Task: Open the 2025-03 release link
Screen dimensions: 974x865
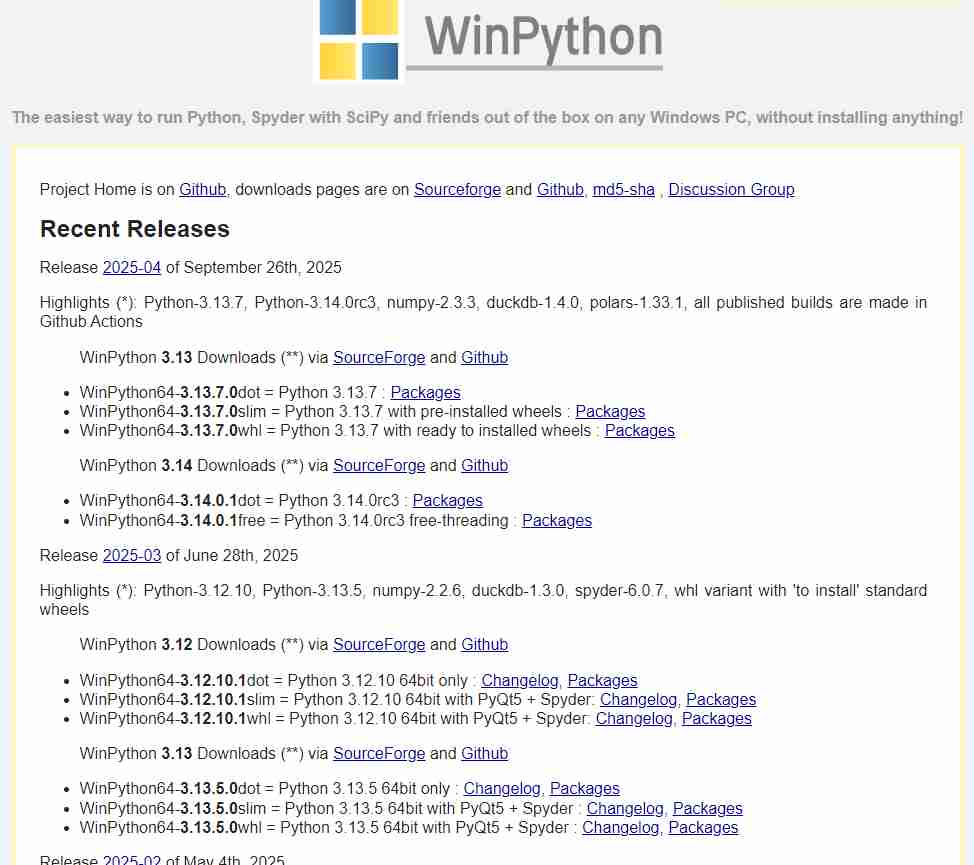Action: tap(131, 555)
